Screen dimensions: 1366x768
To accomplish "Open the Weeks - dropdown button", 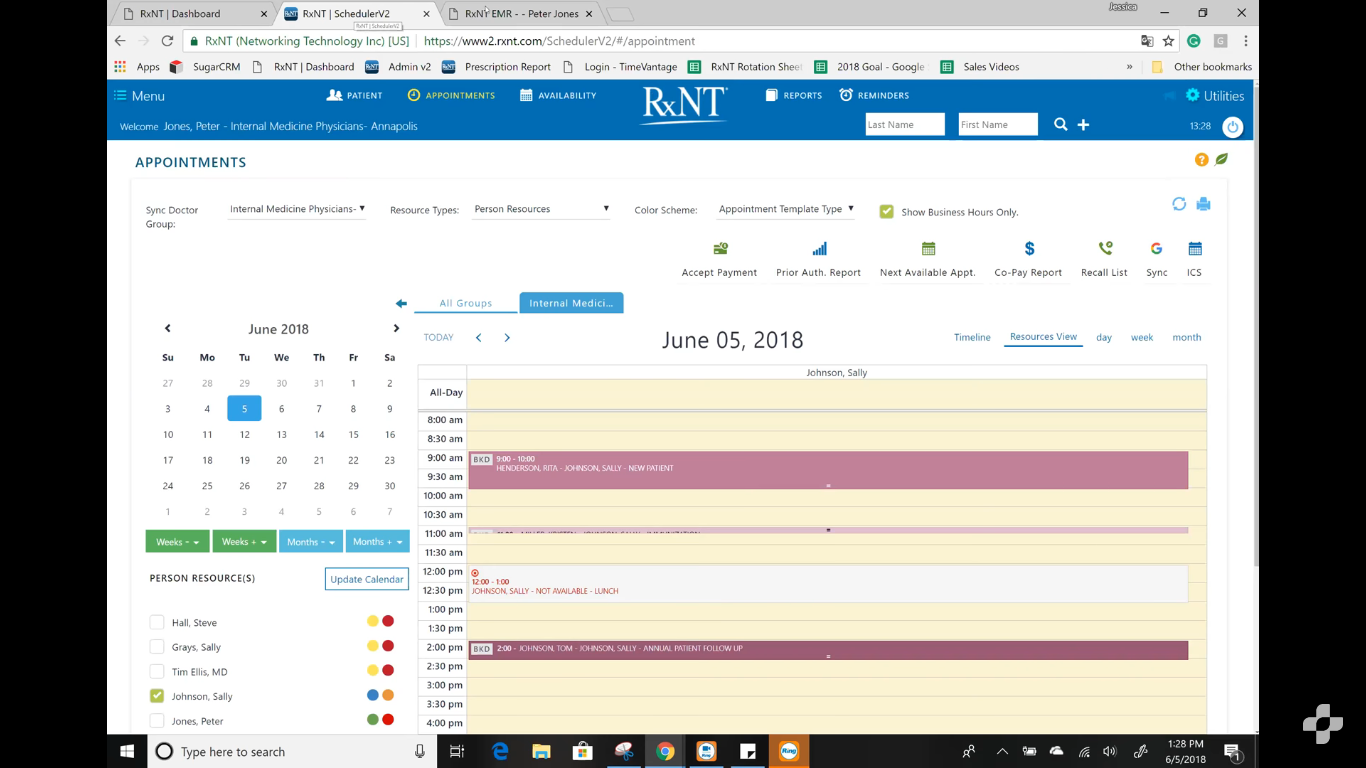I will pyautogui.click(x=177, y=542).
